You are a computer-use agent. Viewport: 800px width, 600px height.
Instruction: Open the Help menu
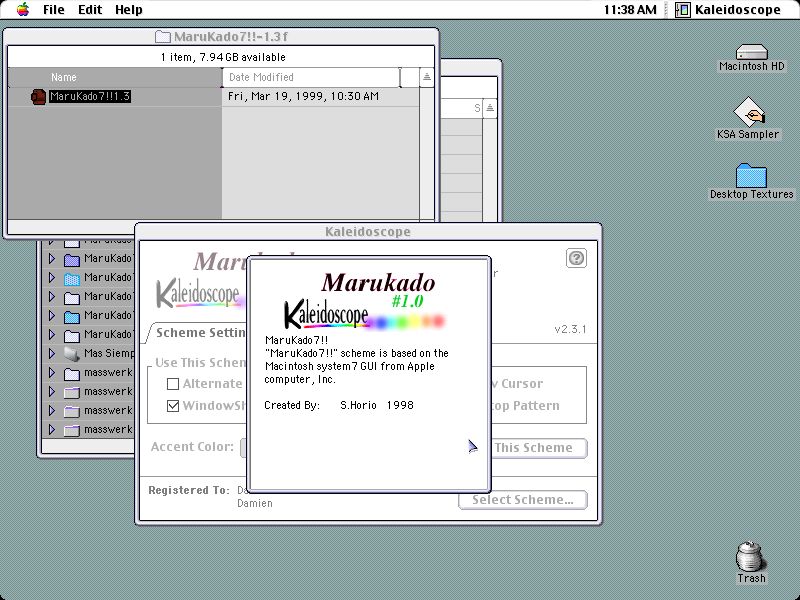(129, 10)
